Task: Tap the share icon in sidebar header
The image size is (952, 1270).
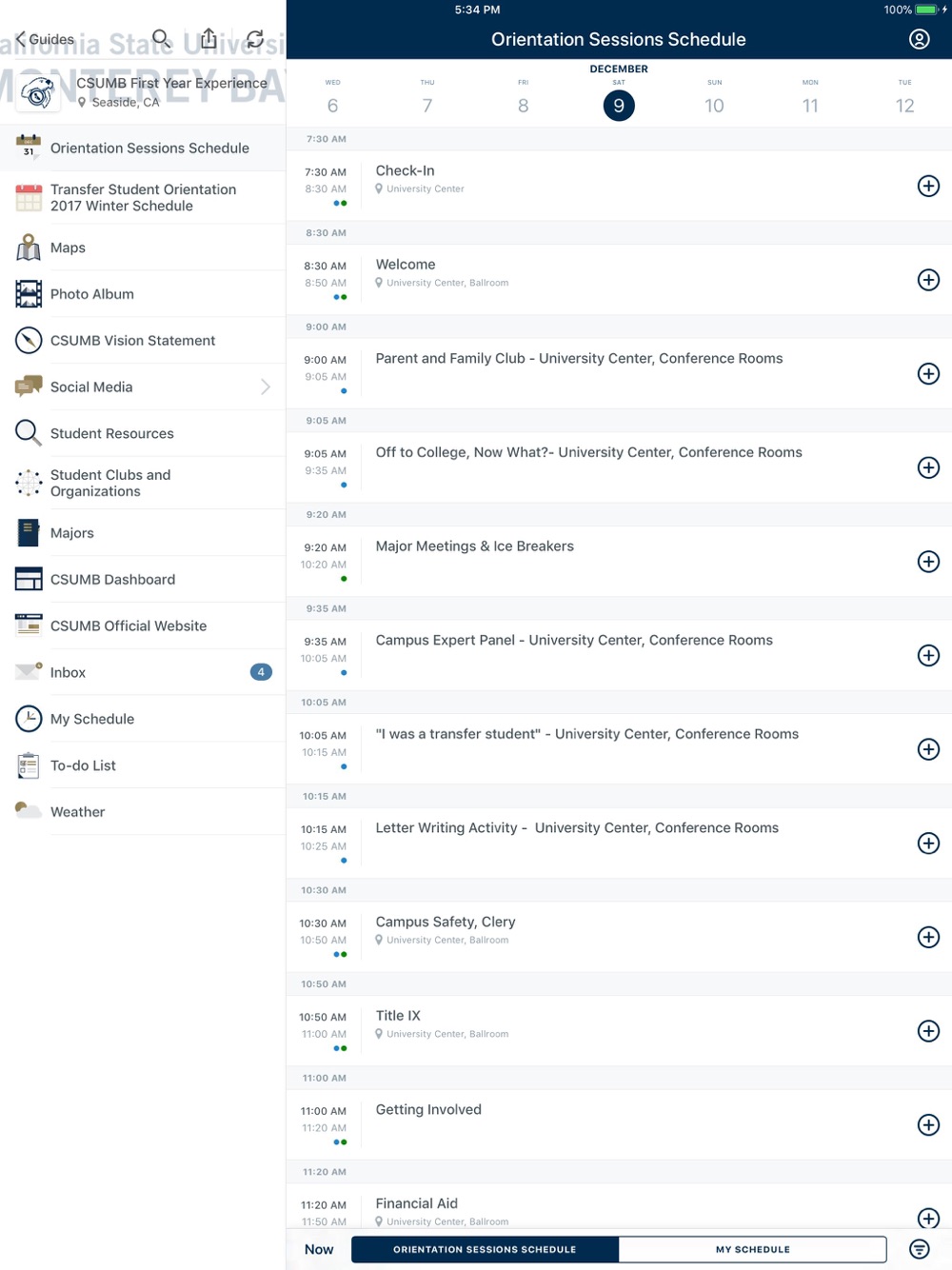Action: point(208,38)
